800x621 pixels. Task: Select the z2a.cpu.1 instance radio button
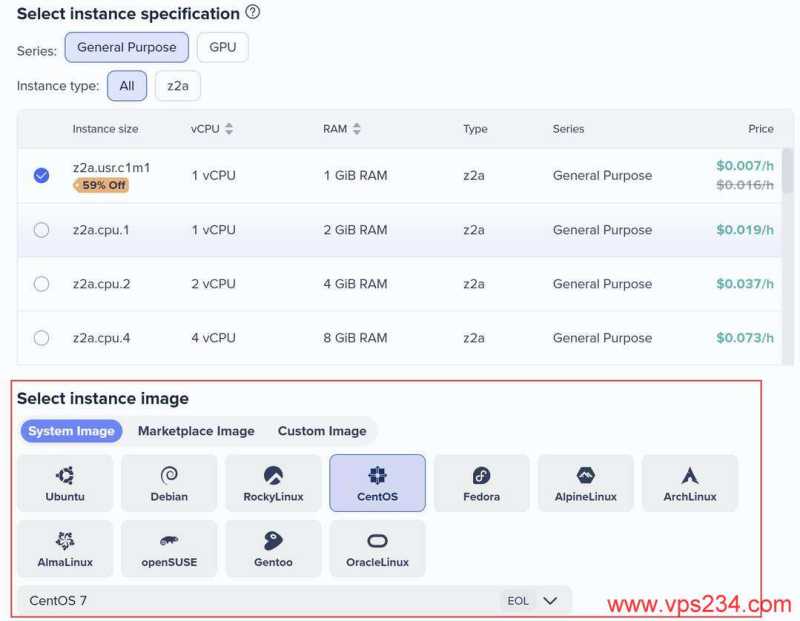(41, 230)
